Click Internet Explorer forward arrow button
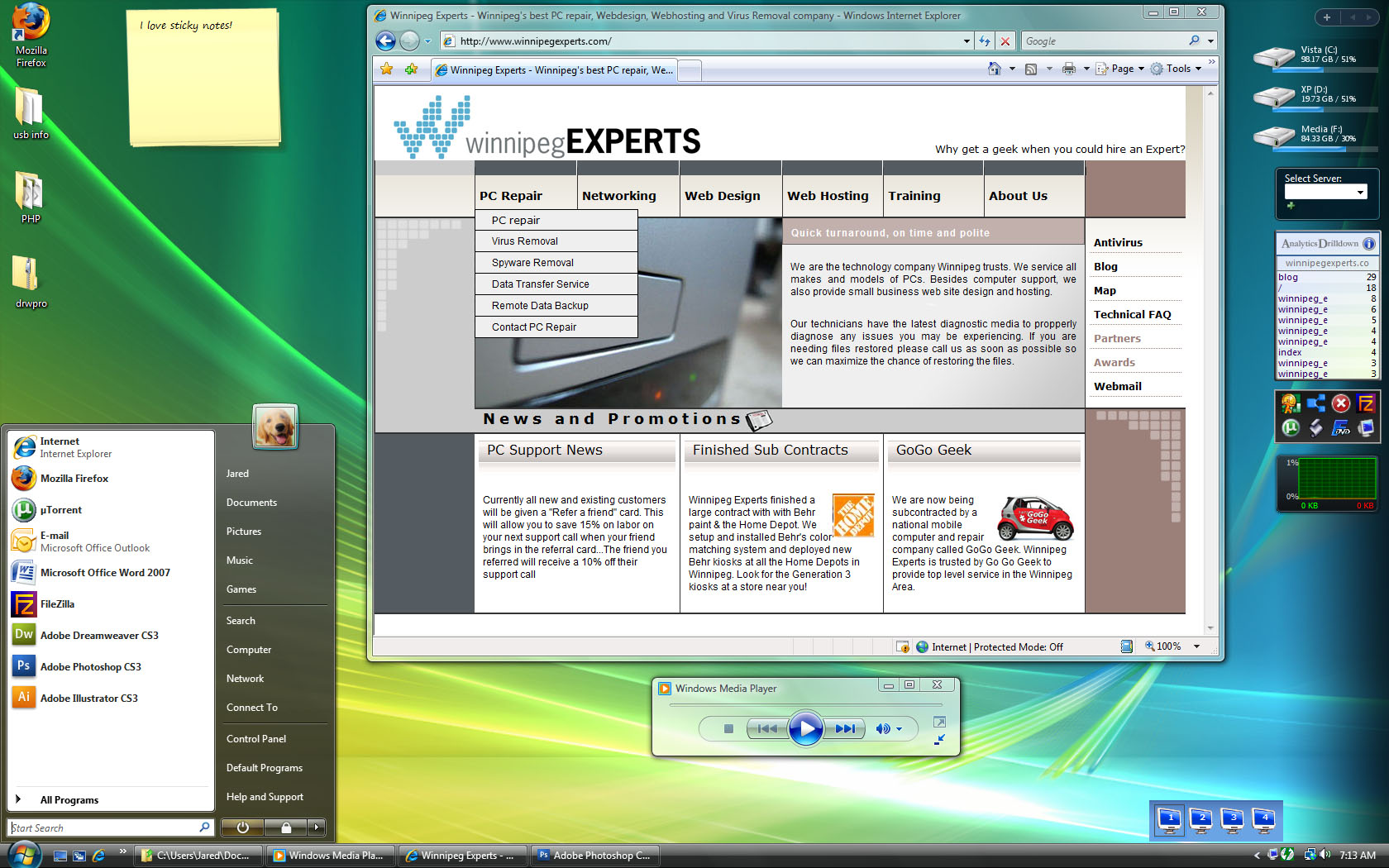This screenshot has height=868, width=1389. 409,41
